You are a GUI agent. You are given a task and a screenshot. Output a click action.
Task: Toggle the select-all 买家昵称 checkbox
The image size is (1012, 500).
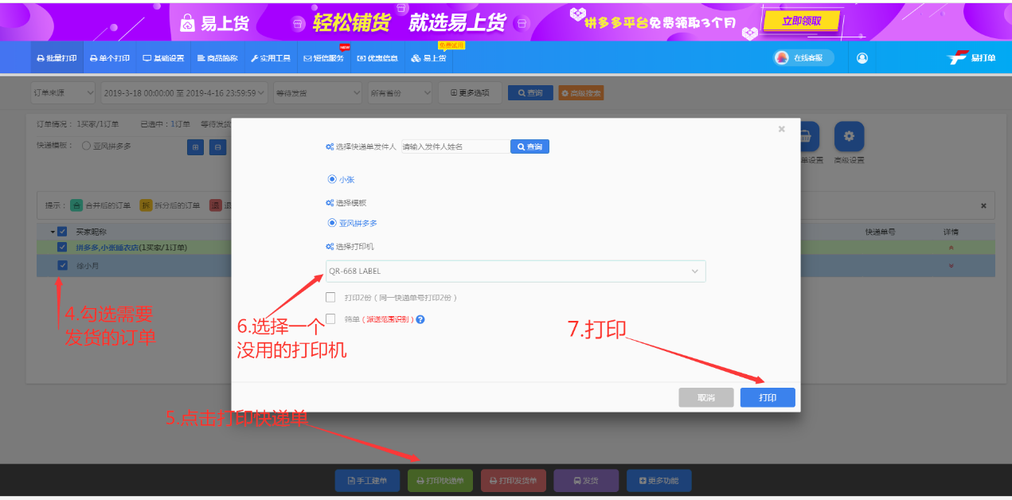tap(62, 232)
